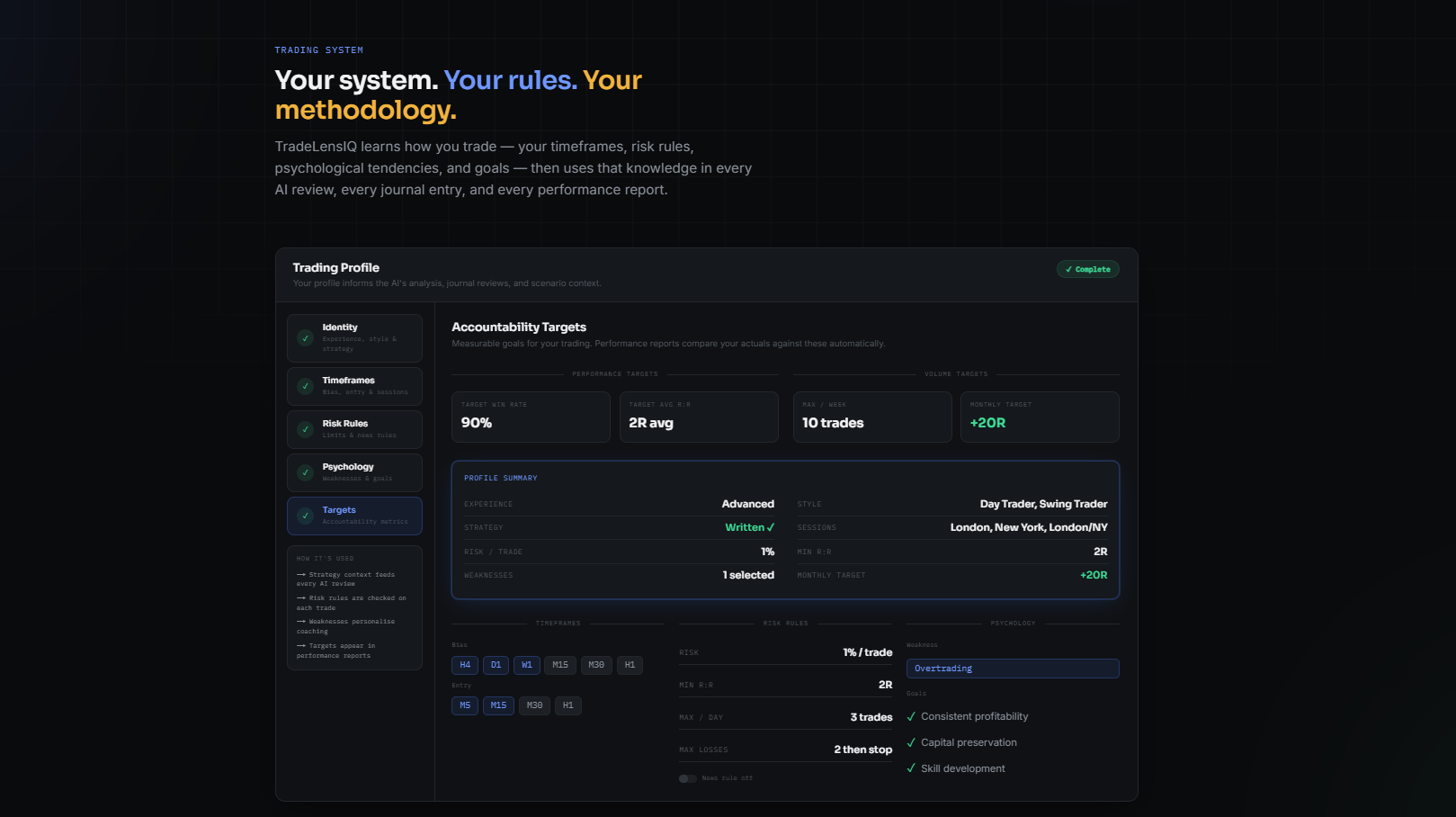Click the Advanced experience value

pos(748,504)
